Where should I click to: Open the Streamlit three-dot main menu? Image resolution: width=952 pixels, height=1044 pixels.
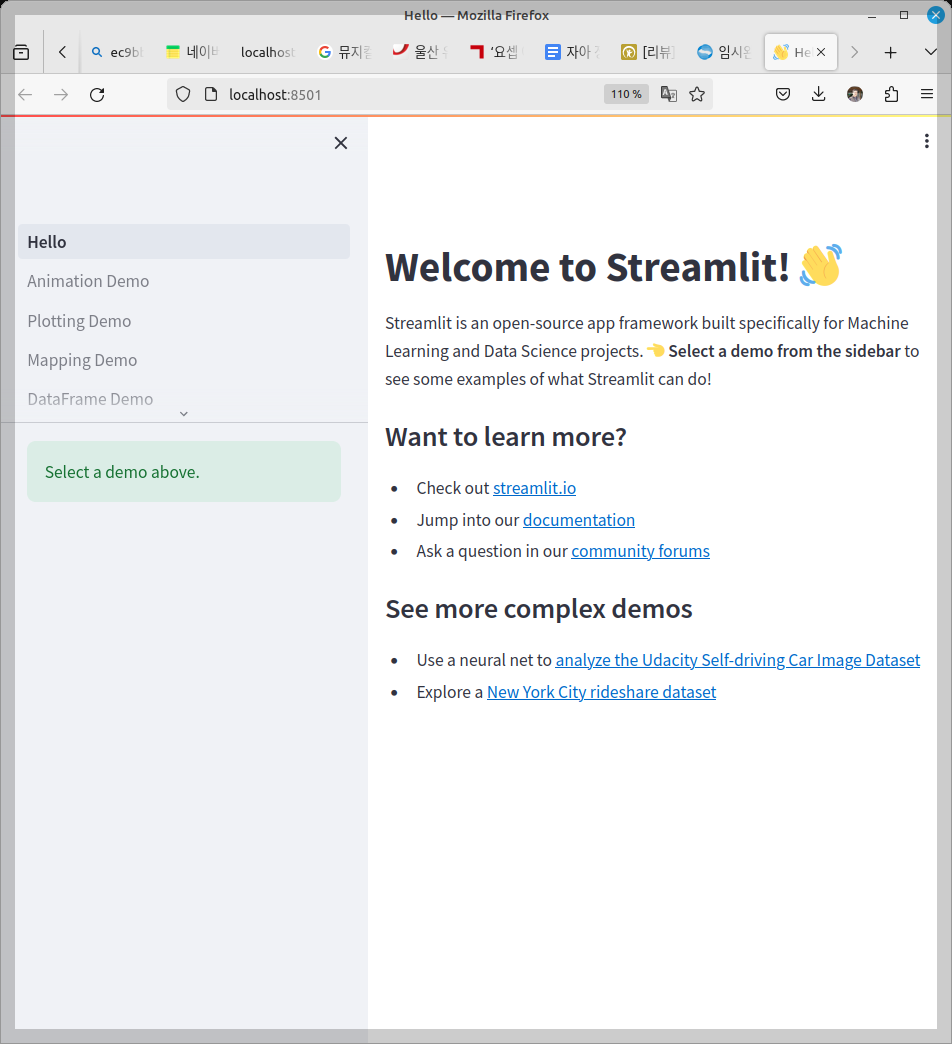pos(926,141)
